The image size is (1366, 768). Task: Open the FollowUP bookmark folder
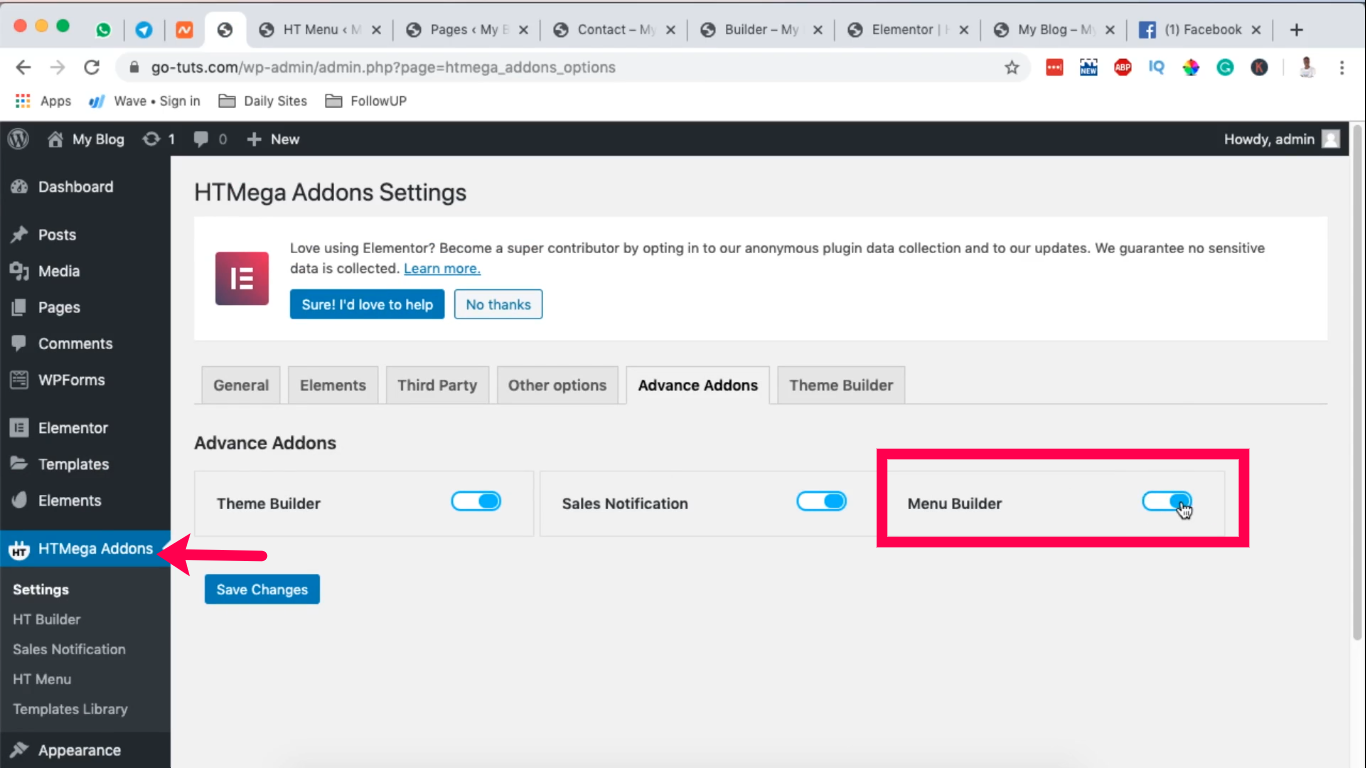tap(365, 101)
